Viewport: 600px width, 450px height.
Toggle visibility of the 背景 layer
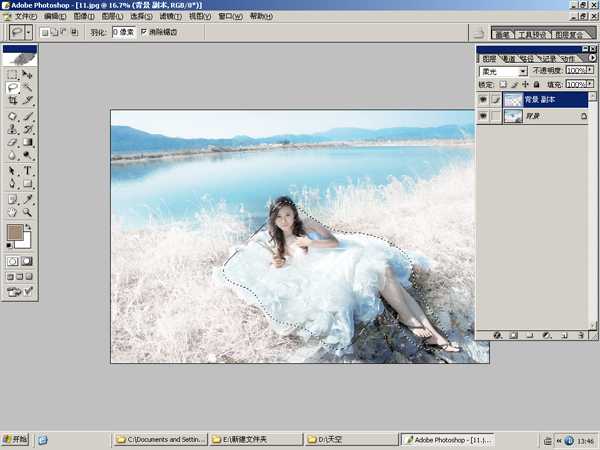(x=484, y=117)
